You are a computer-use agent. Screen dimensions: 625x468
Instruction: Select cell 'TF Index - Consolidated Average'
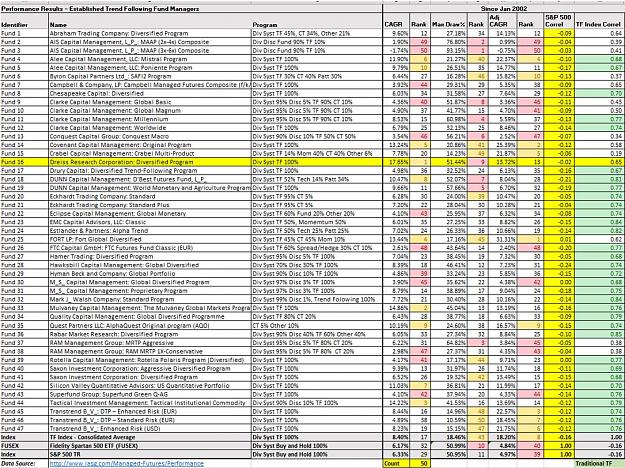(150, 437)
